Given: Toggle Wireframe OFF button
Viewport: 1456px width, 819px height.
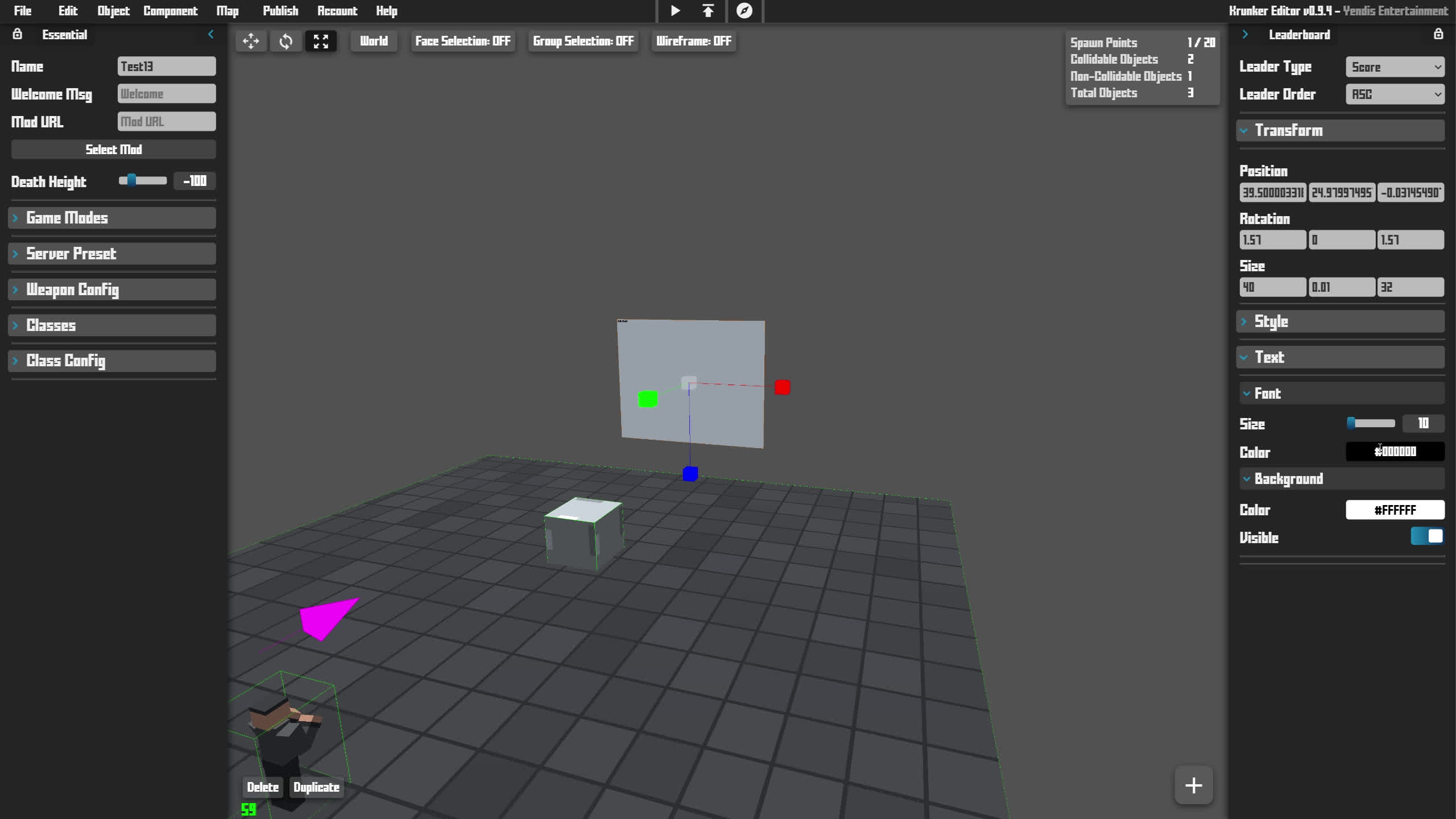Looking at the screenshot, I should (x=693, y=41).
